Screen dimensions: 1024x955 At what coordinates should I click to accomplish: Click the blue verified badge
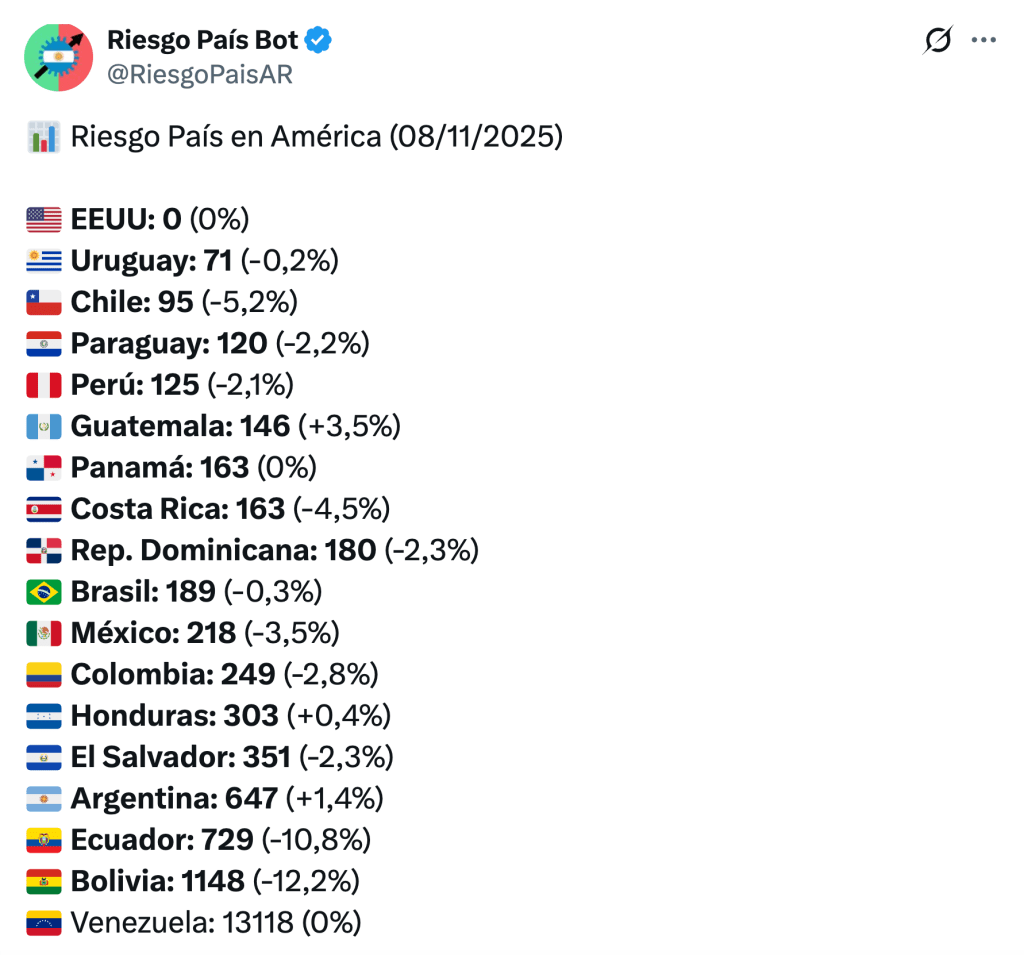(x=320, y=41)
